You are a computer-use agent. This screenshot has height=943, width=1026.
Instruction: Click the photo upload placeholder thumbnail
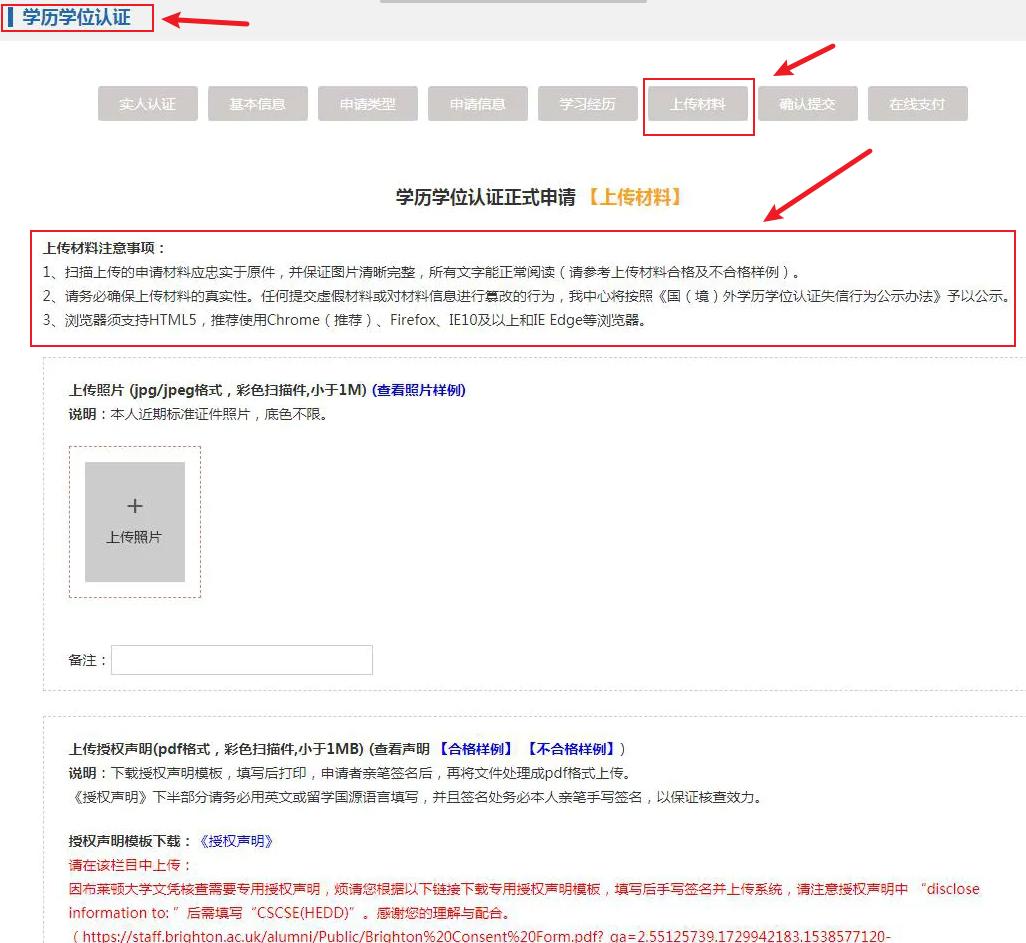134,520
